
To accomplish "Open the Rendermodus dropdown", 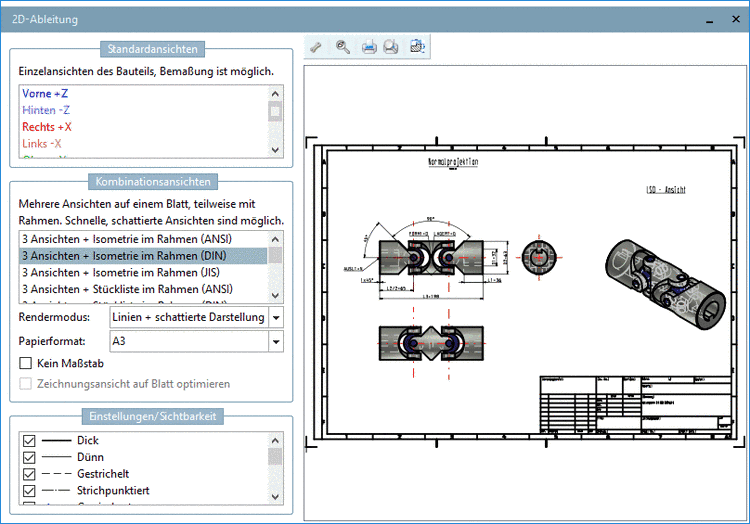I will [276, 317].
